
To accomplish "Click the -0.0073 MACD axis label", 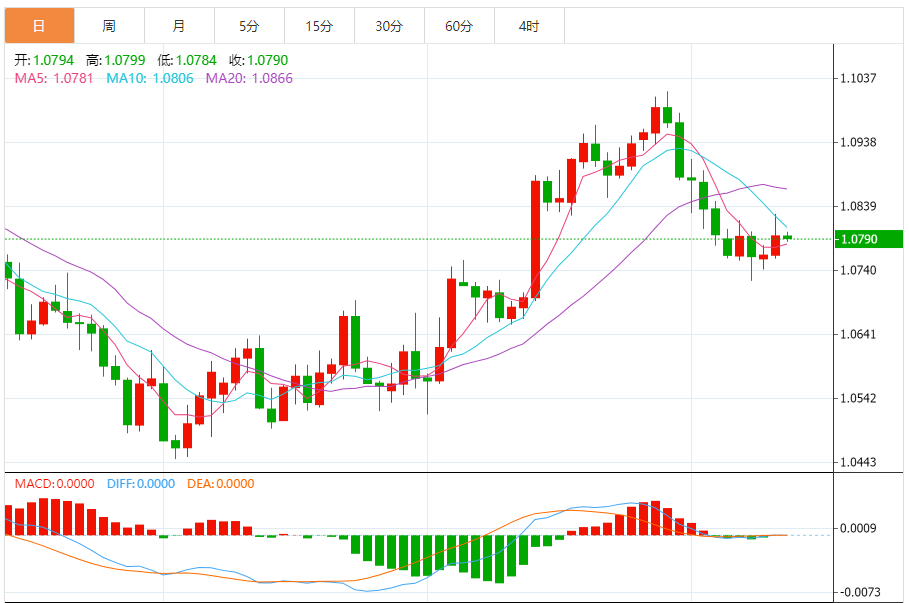I will [x=860, y=592].
